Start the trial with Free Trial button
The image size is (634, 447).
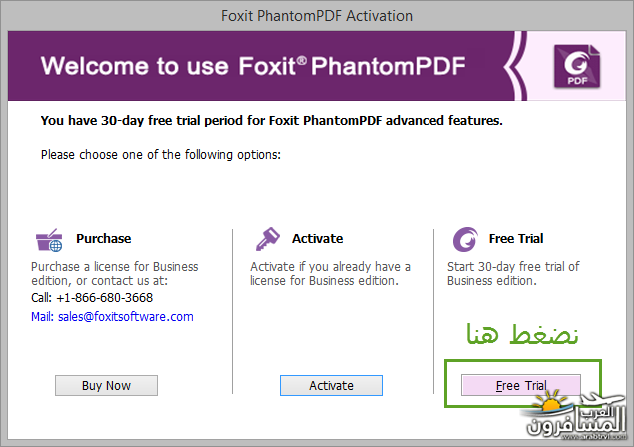click(x=521, y=386)
